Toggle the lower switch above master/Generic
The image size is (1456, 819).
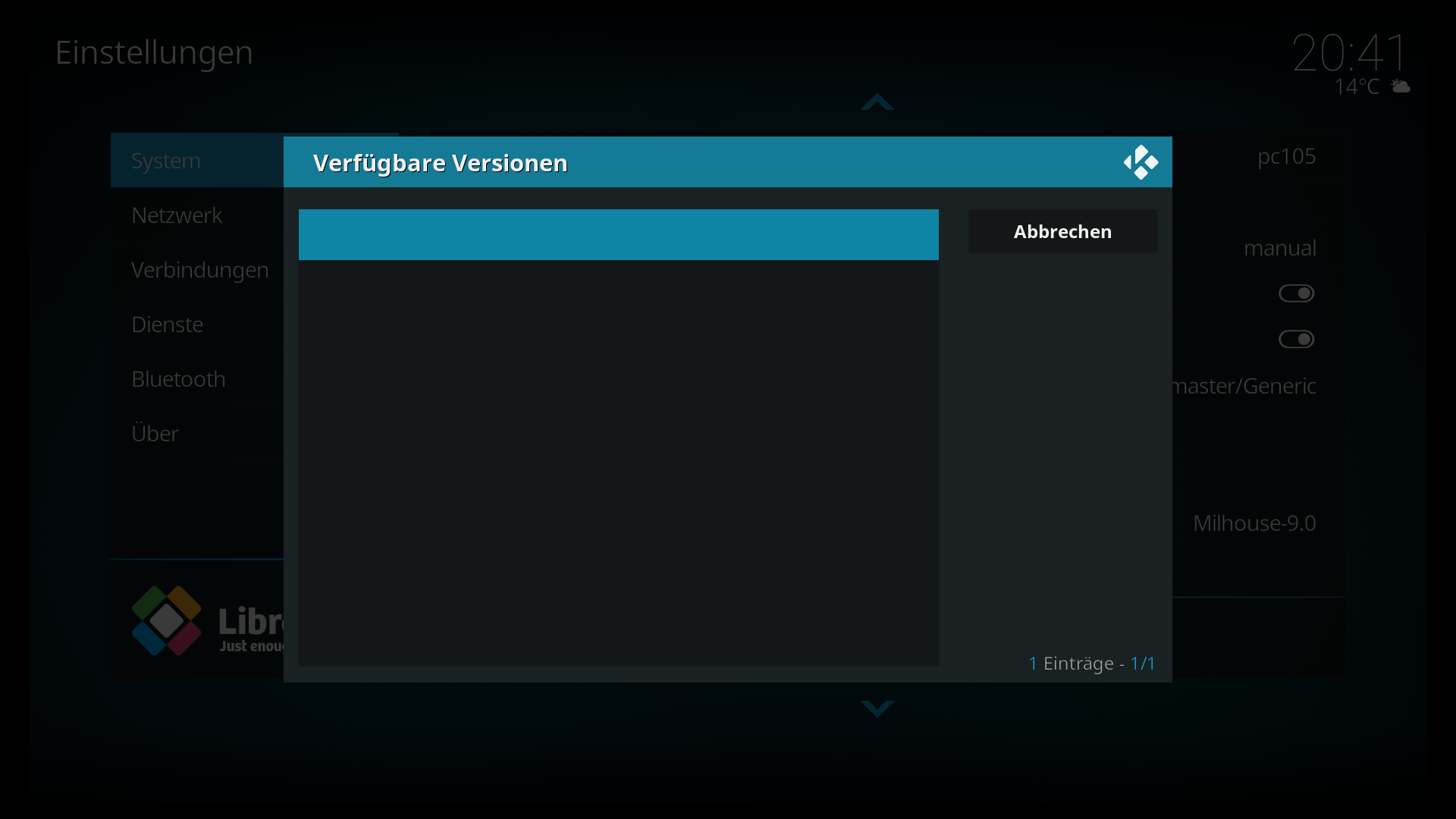(1296, 339)
